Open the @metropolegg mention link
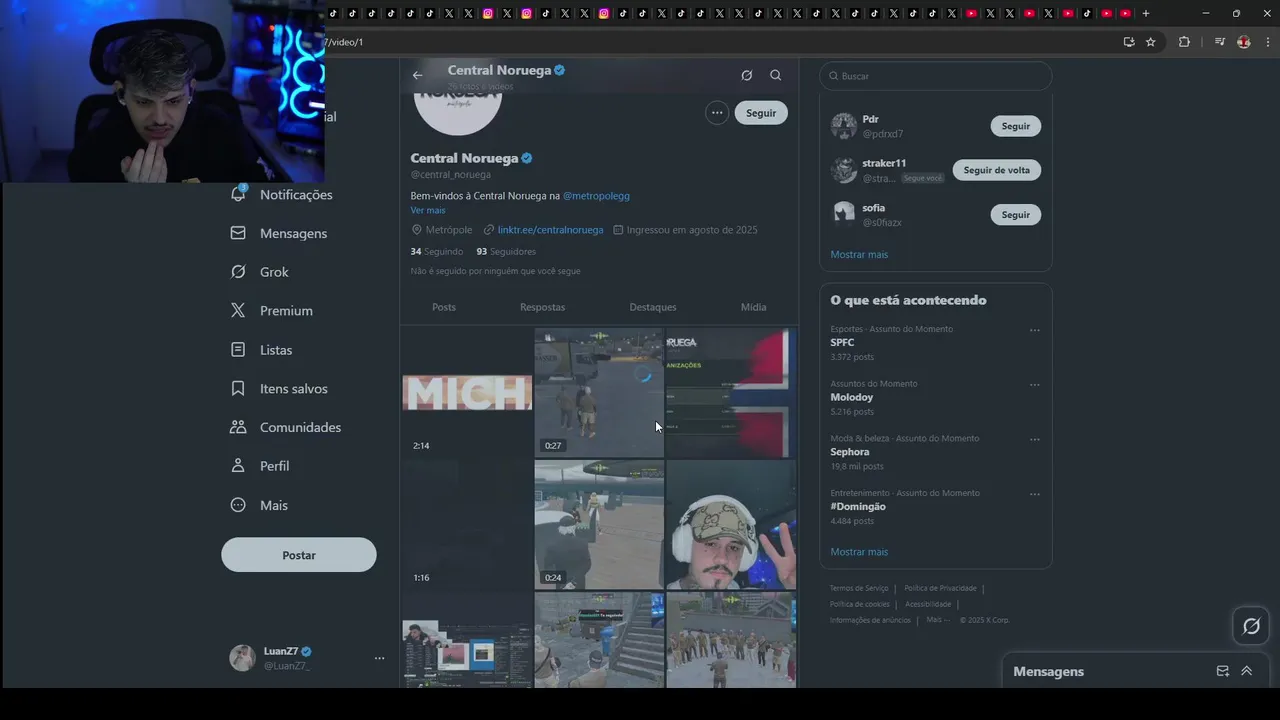This screenshot has width=1280, height=720. point(596,196)
